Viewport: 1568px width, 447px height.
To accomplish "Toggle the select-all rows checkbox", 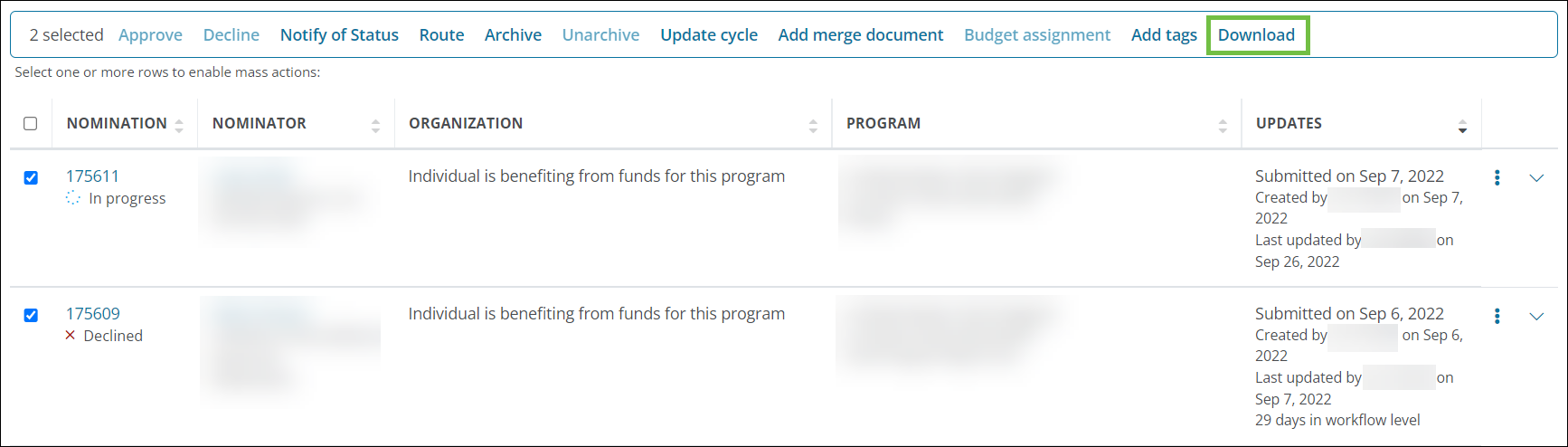I will pyautogui.click(x=31, y=124).
